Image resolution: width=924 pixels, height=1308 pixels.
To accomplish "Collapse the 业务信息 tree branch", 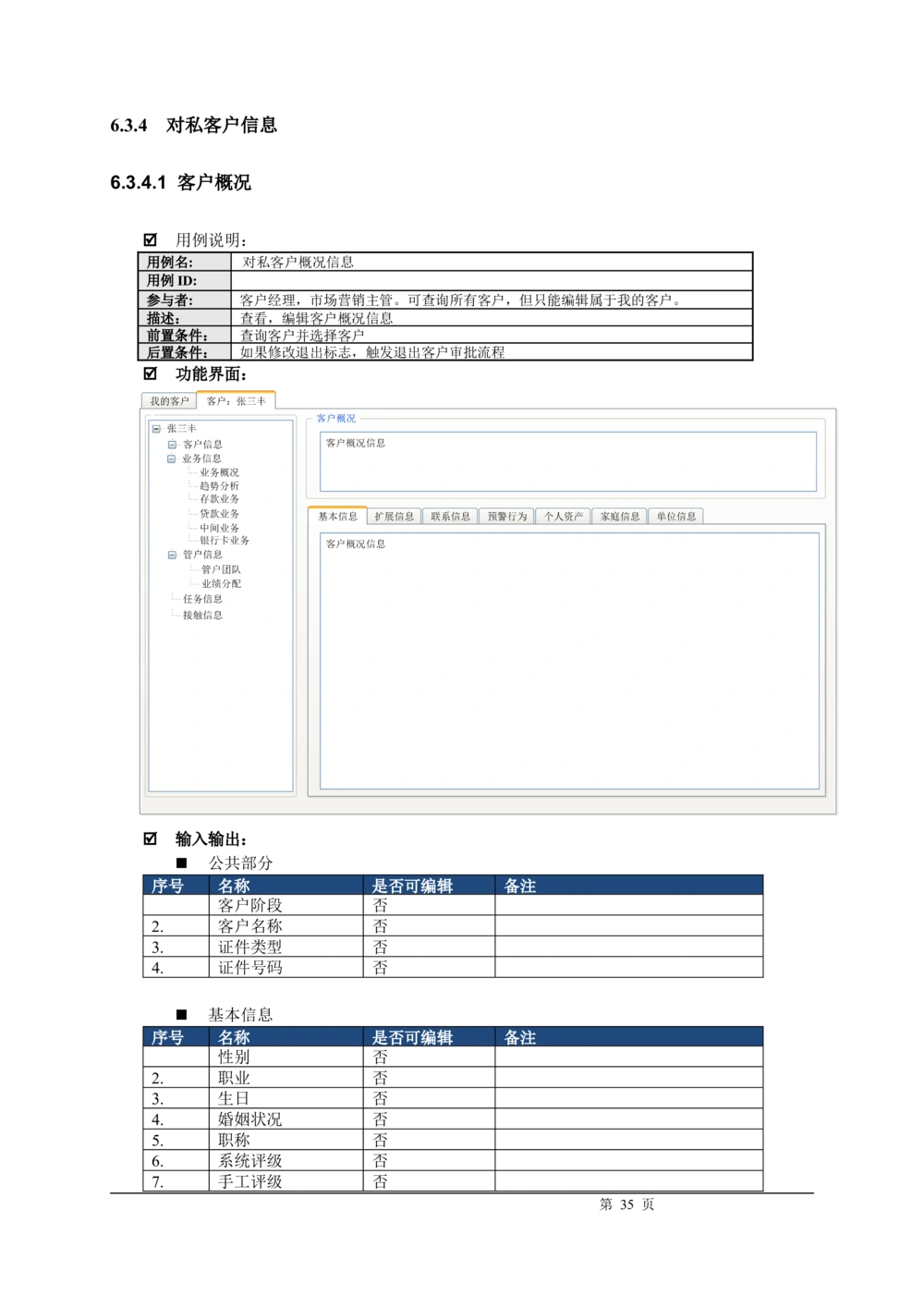I will pyautogui.click(x=172, y=459).
